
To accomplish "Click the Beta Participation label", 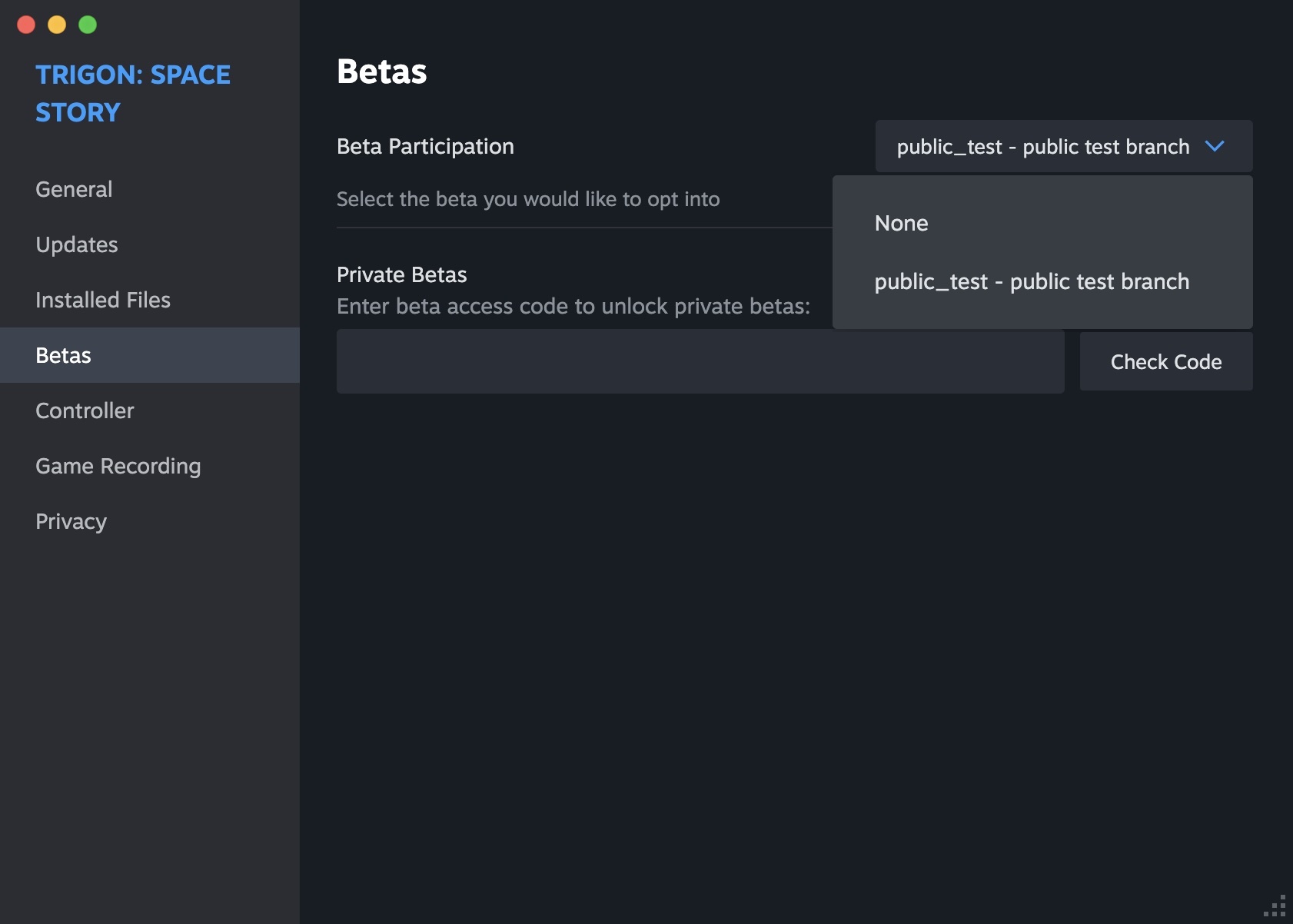I will (x=425, y=146).
